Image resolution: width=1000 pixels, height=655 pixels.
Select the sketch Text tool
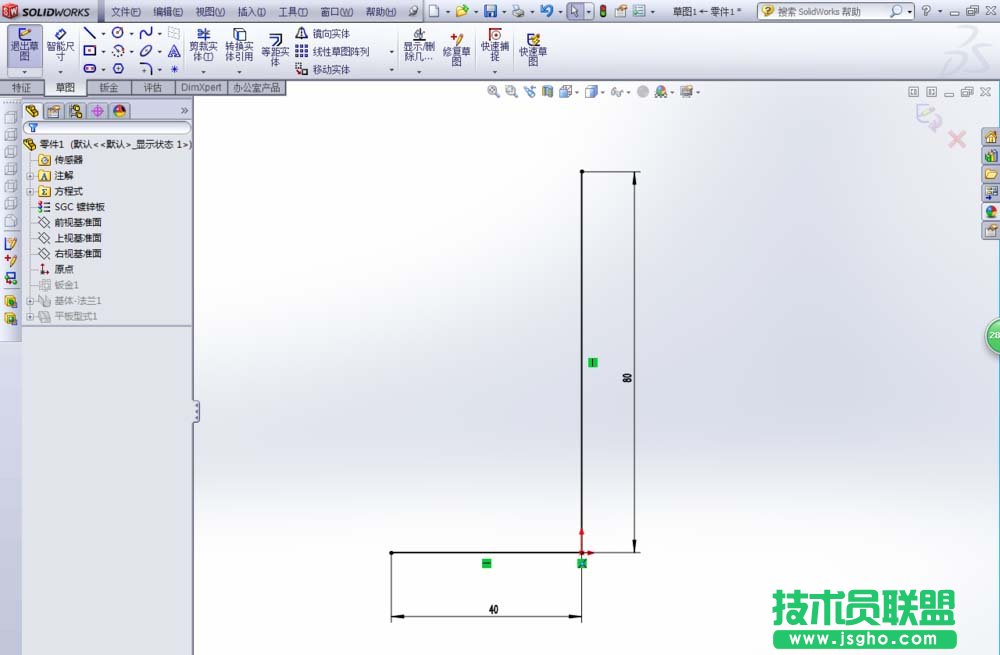pos(174,51)
